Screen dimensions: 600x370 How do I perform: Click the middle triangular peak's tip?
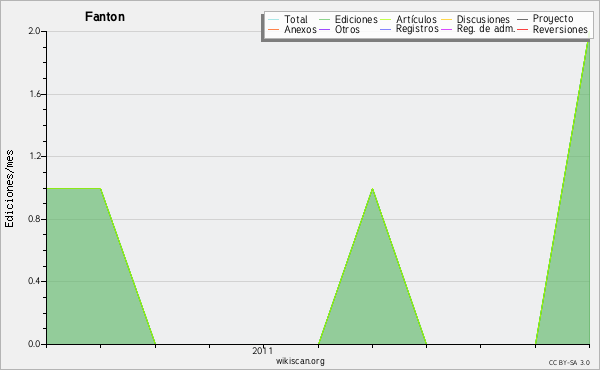[x=372, y=189]
